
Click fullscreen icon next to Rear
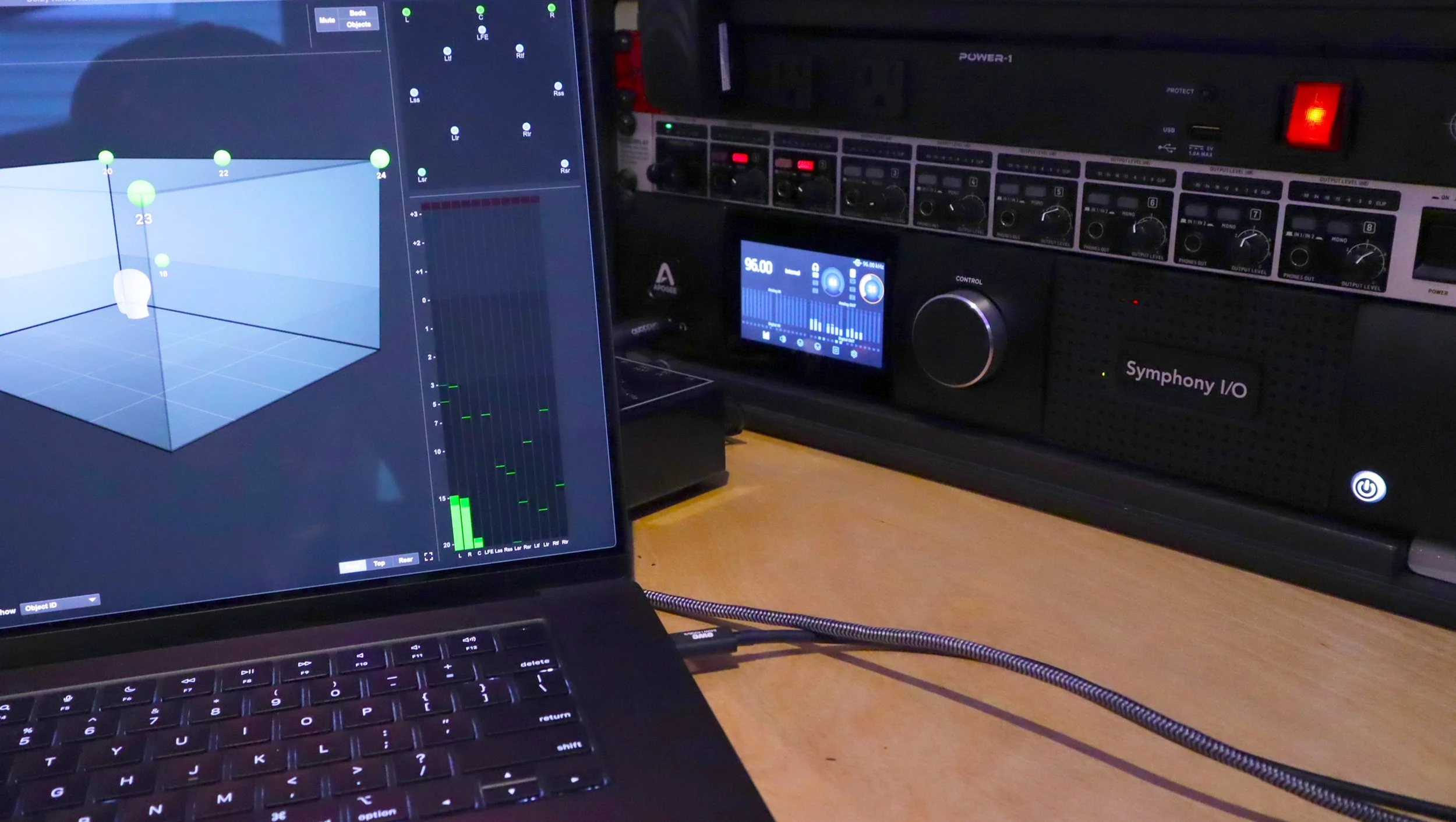click(x=429, y=557)
